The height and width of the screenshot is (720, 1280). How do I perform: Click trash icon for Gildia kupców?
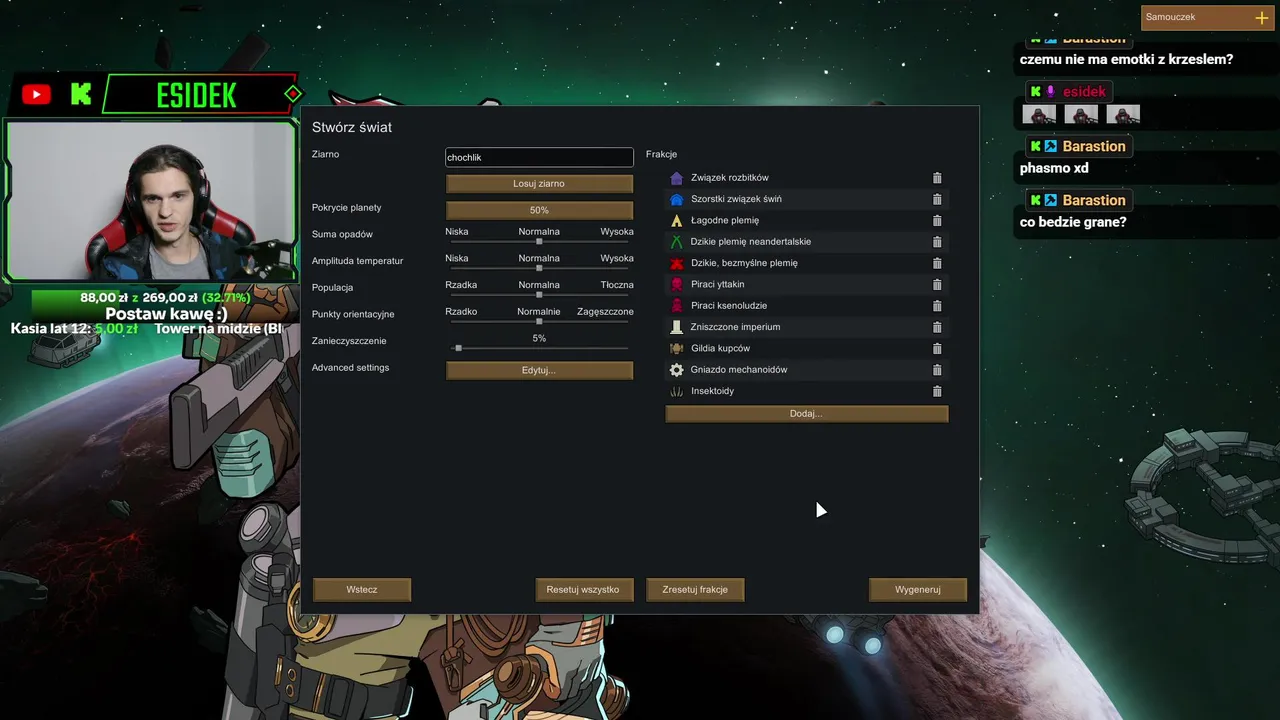click(x=937, y=349)
